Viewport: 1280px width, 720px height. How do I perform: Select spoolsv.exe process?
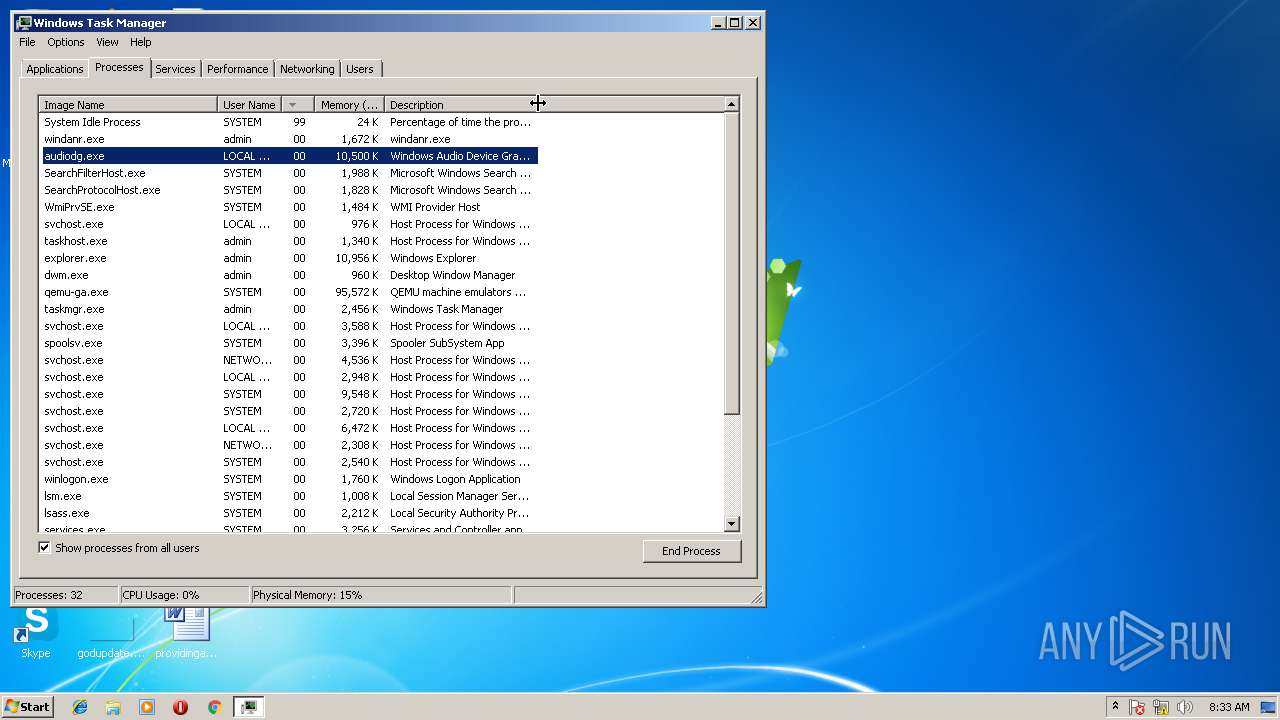tap(290, 343)
